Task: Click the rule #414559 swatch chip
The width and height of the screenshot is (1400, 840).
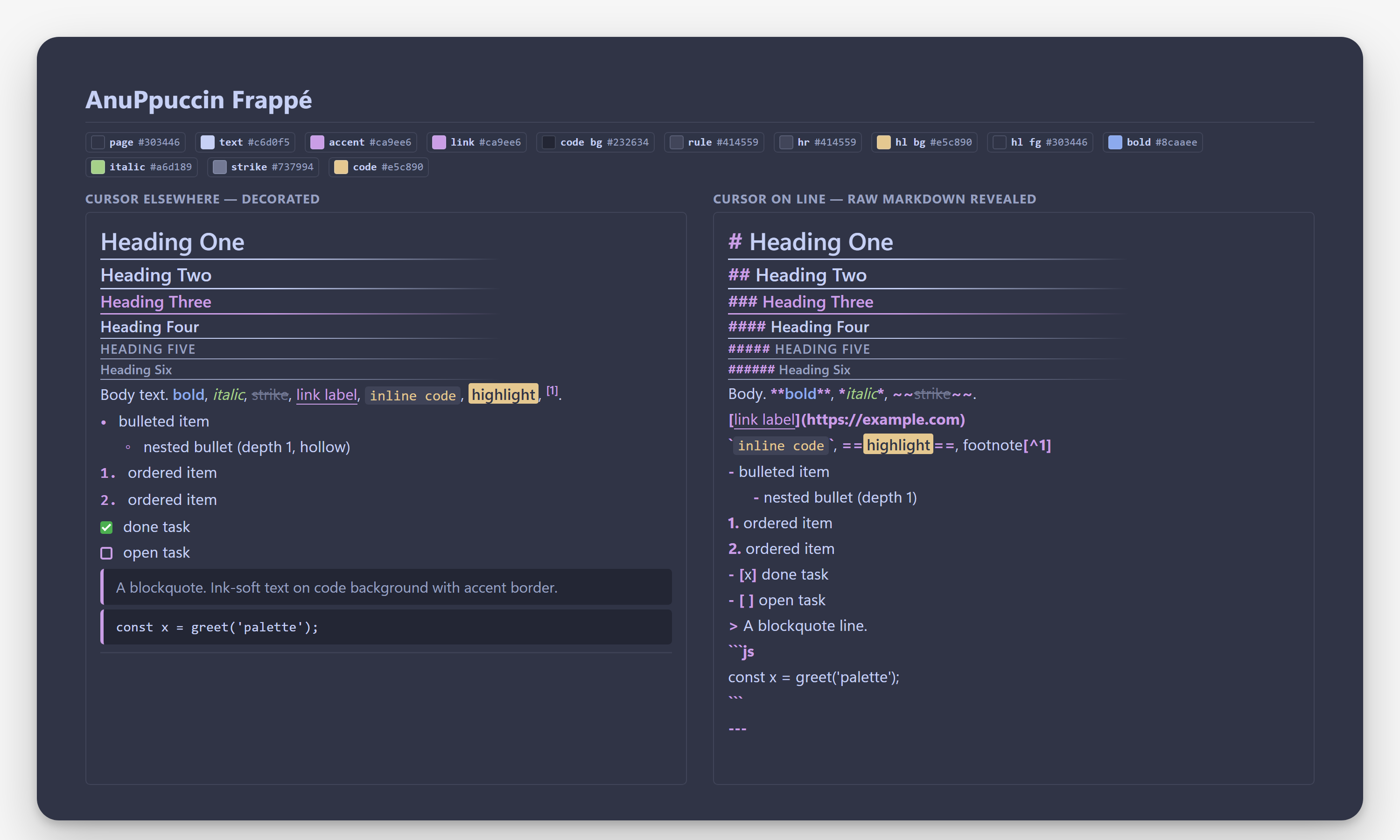Action: [714, 142]
